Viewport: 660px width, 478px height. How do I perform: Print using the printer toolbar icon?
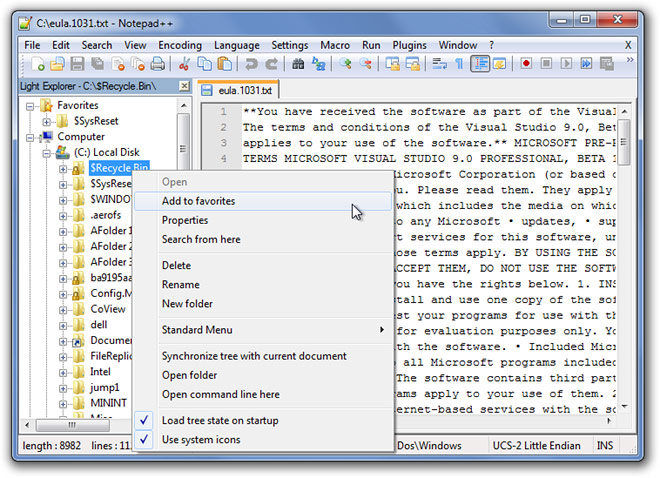158,64
